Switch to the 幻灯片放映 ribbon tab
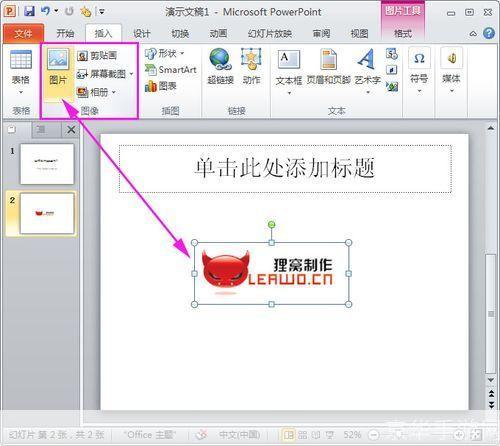500x446 pixels. (270, 33)
